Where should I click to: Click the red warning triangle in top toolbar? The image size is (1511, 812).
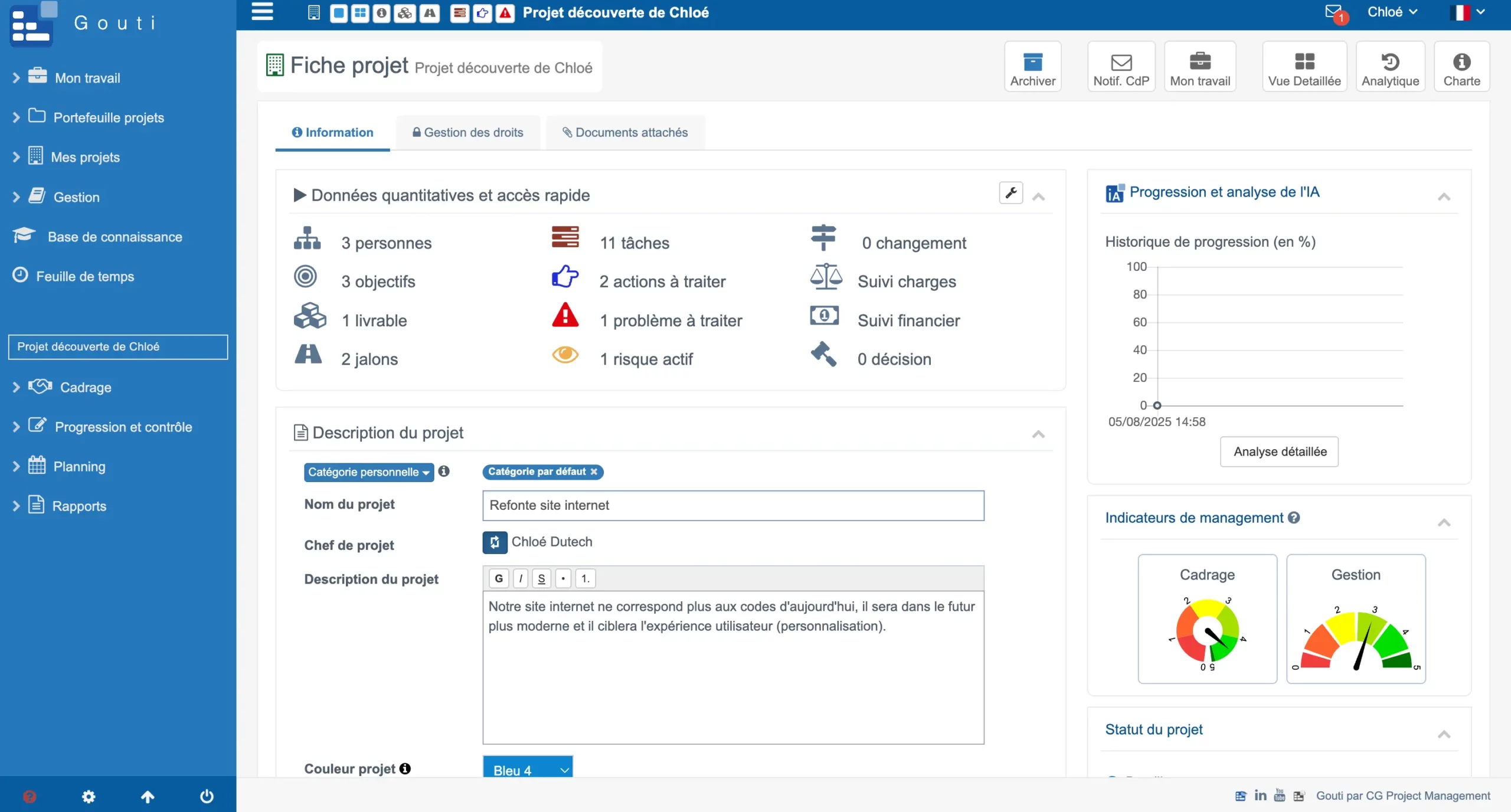[x=505, y=13]
